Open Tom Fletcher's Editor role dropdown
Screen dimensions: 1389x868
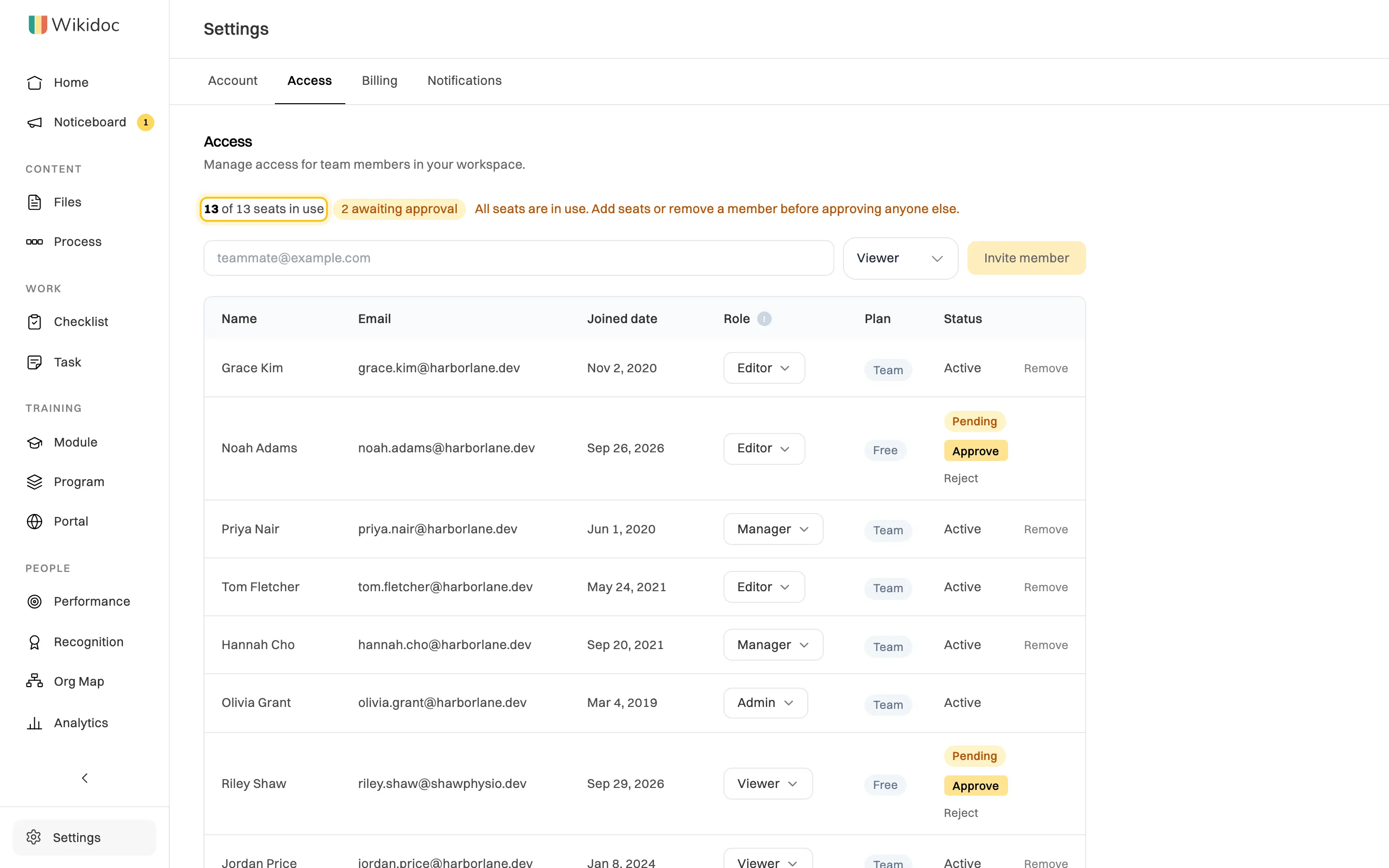[x=764, y=587]
